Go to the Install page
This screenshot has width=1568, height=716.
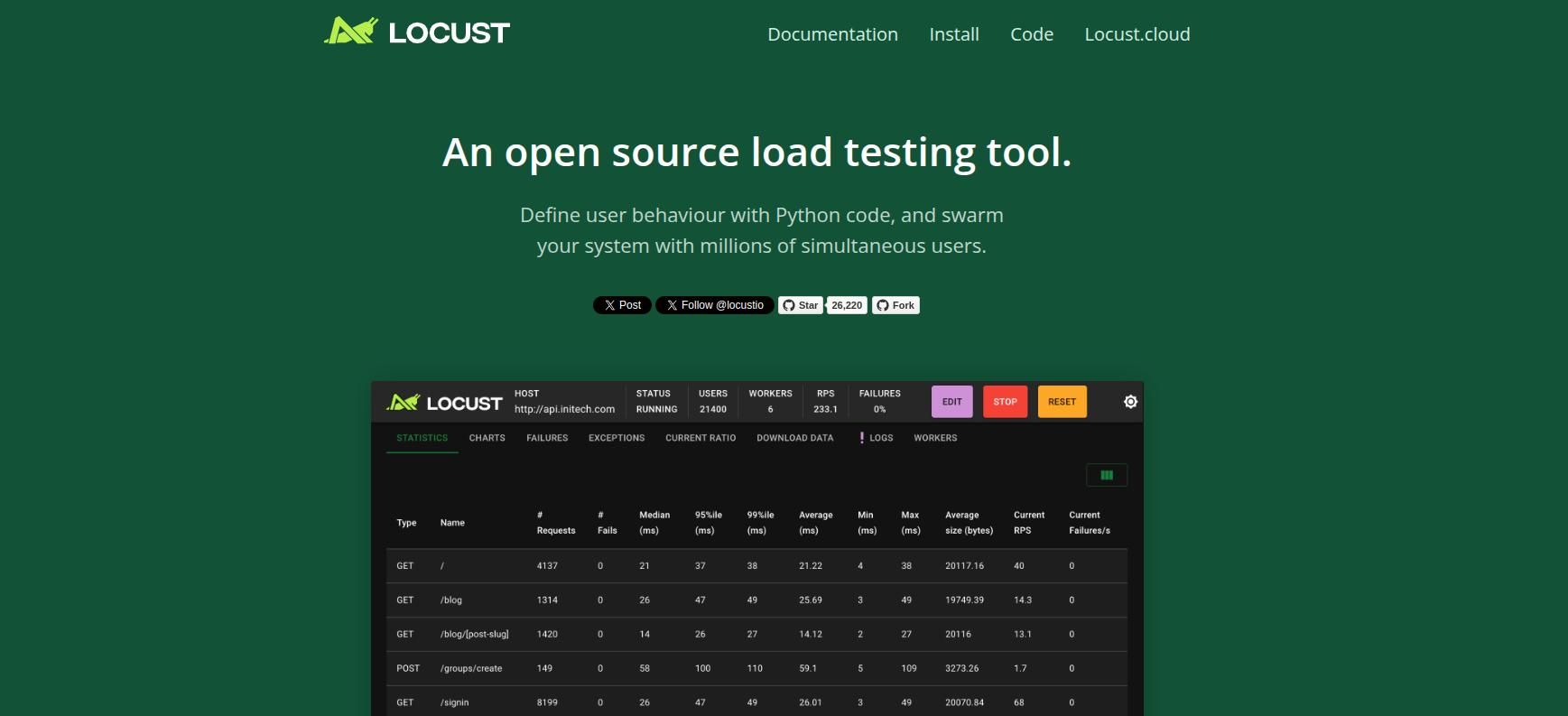tap(953, 34)
